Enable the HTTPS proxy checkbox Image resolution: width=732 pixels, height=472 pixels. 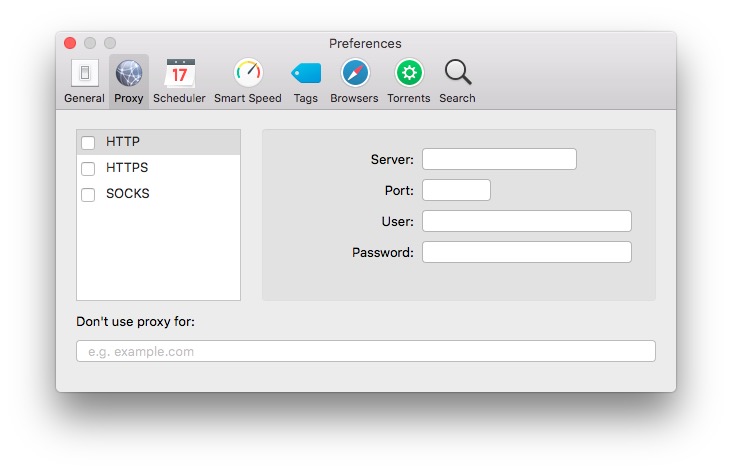pyautogui.click(x=88, y=168)
